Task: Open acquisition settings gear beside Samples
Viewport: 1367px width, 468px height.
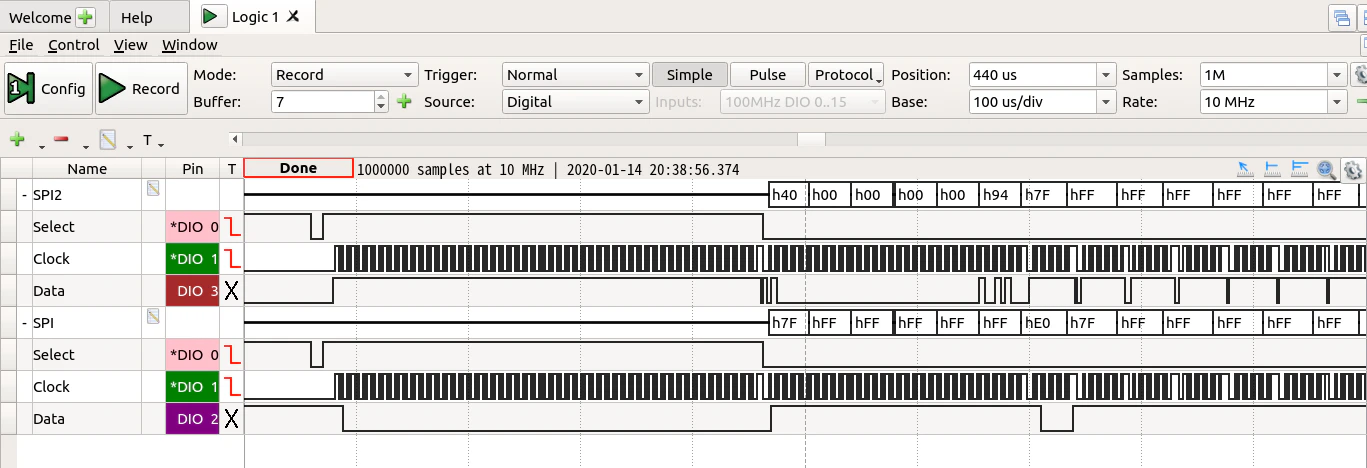Action: pos(1360,75)
